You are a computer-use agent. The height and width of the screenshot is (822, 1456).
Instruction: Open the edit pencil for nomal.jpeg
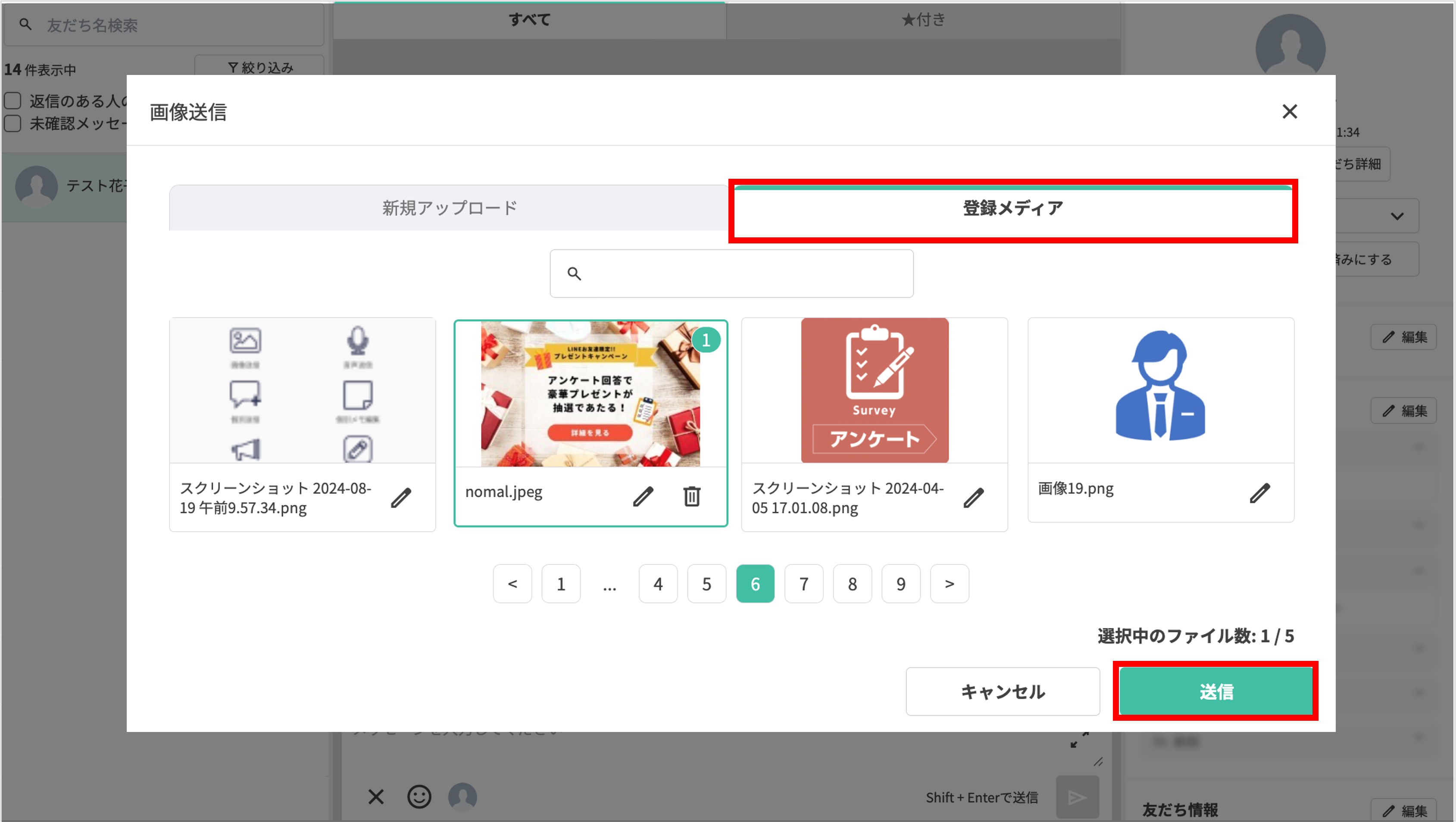tap(644, 497)
